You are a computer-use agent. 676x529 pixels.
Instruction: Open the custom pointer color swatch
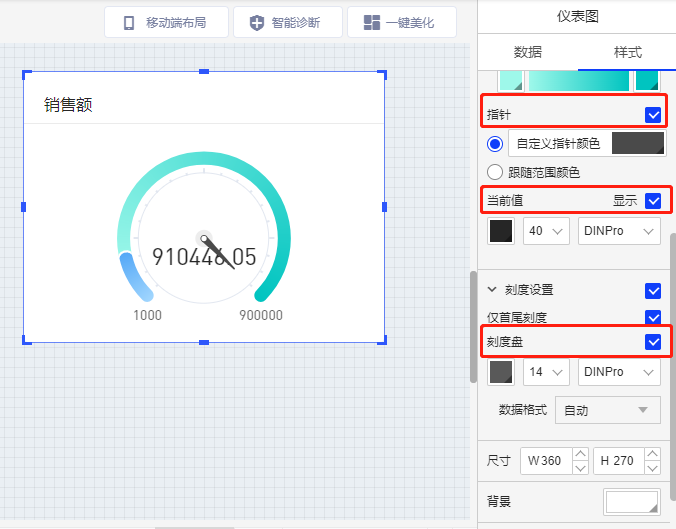(638, 143)
